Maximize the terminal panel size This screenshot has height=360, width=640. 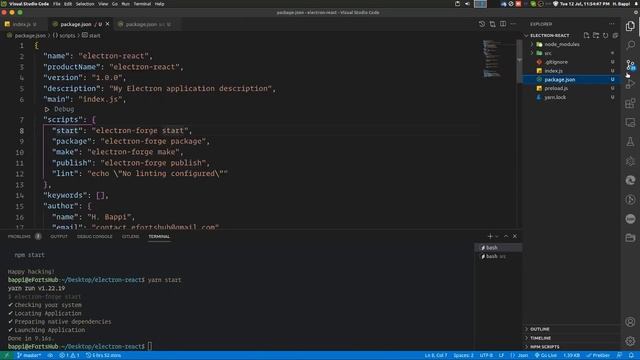click(x=506, y=236)
